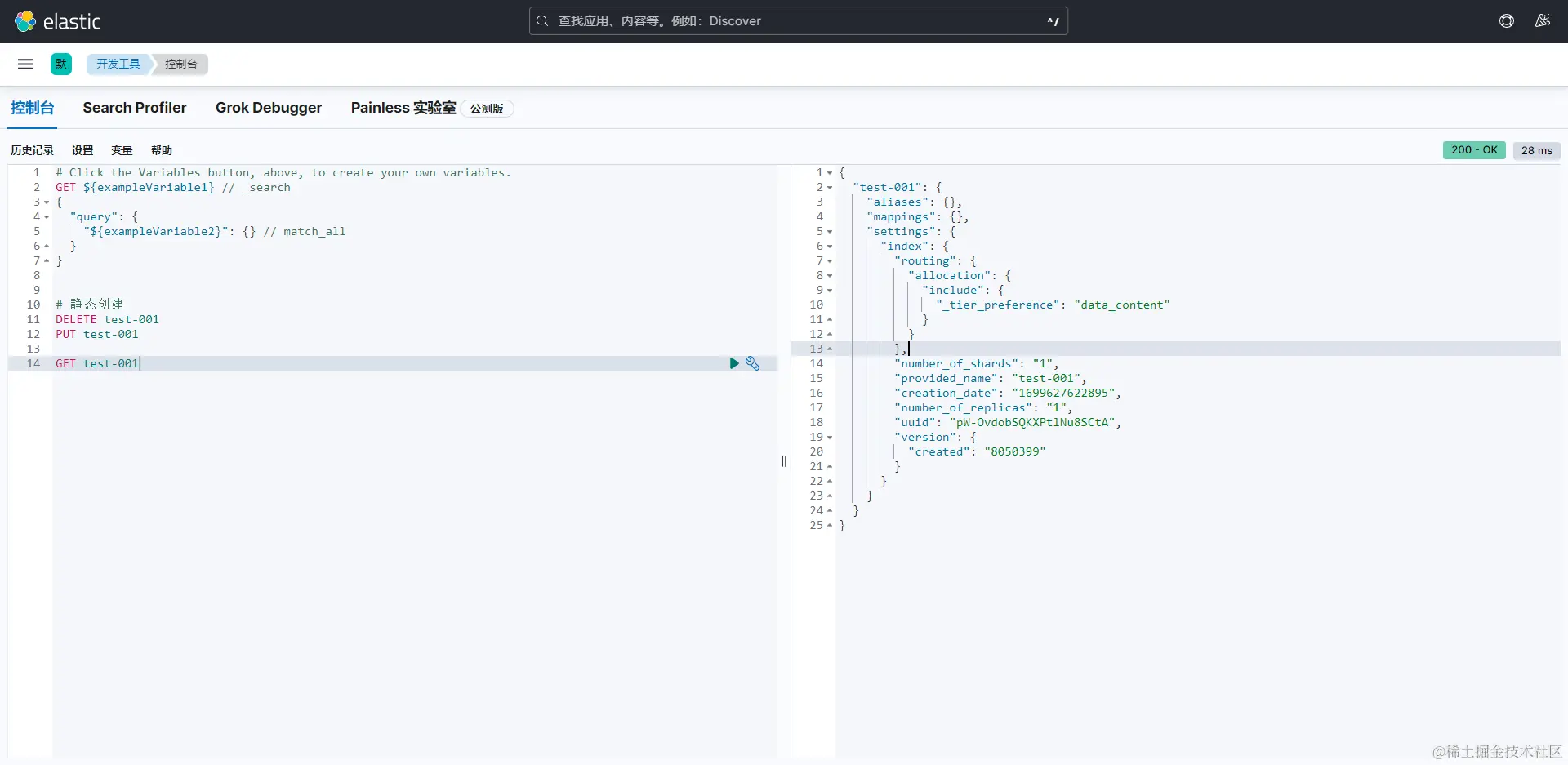Click the Elastic logo
Viewport: 1568px width, 765px height.
(x=57, y=21)
